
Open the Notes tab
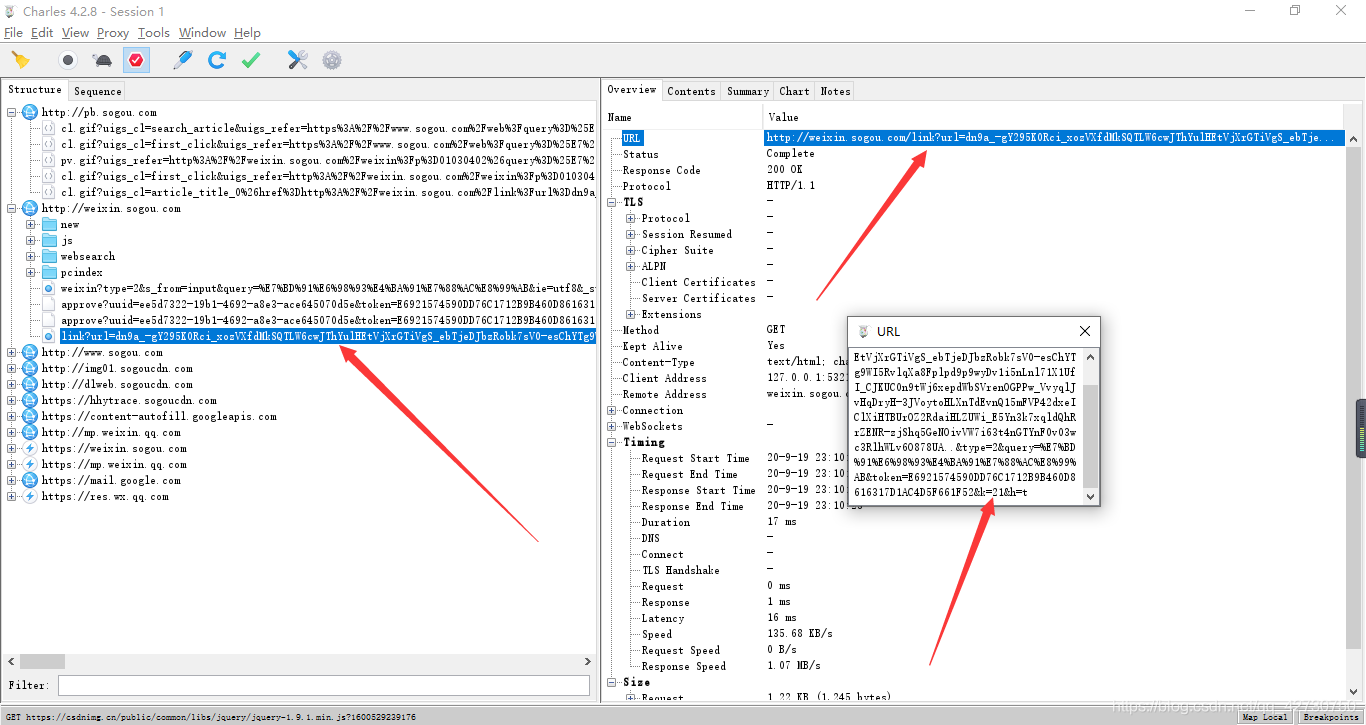(835, 91)
